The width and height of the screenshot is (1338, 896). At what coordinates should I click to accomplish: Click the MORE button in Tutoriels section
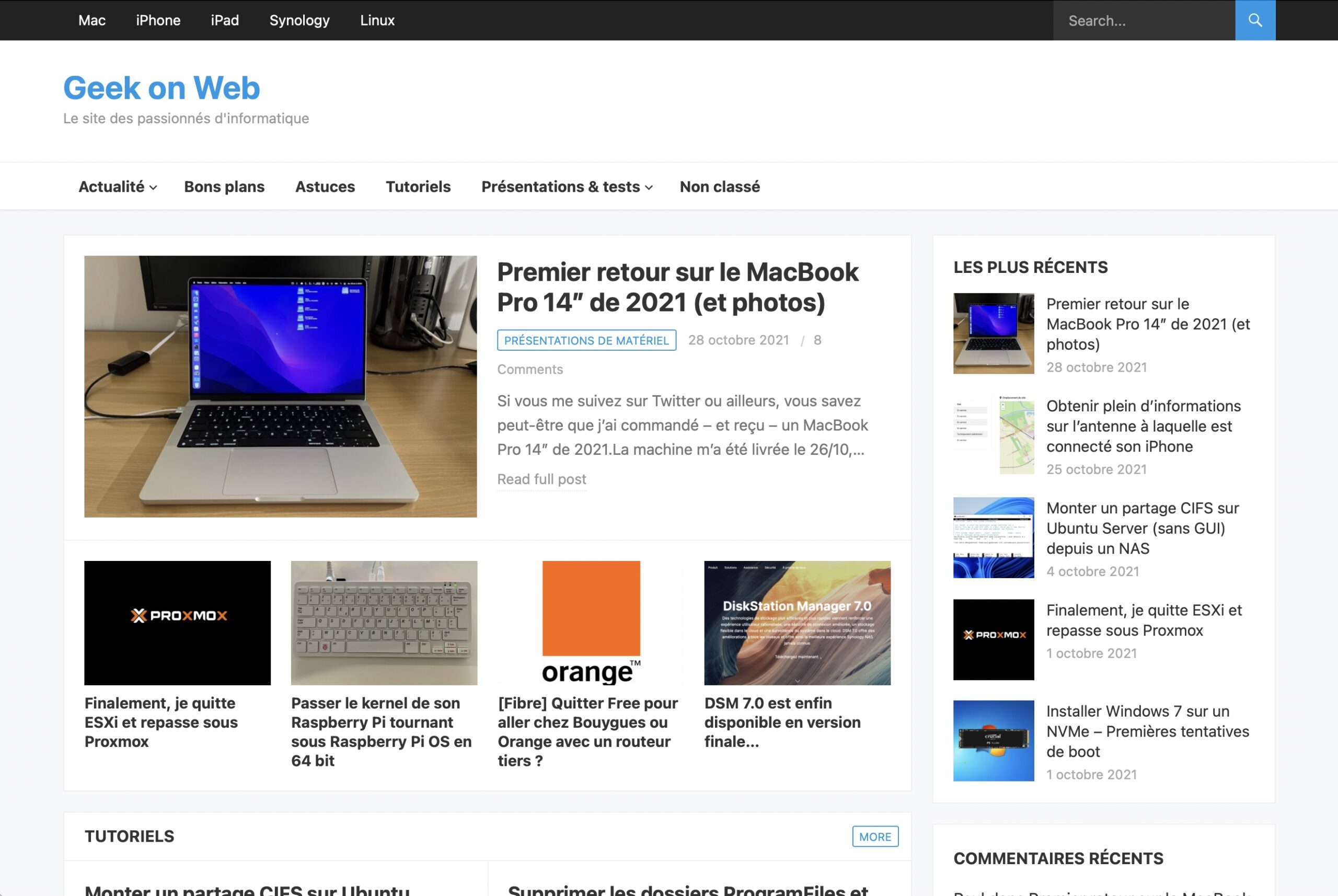coord(875,836)
